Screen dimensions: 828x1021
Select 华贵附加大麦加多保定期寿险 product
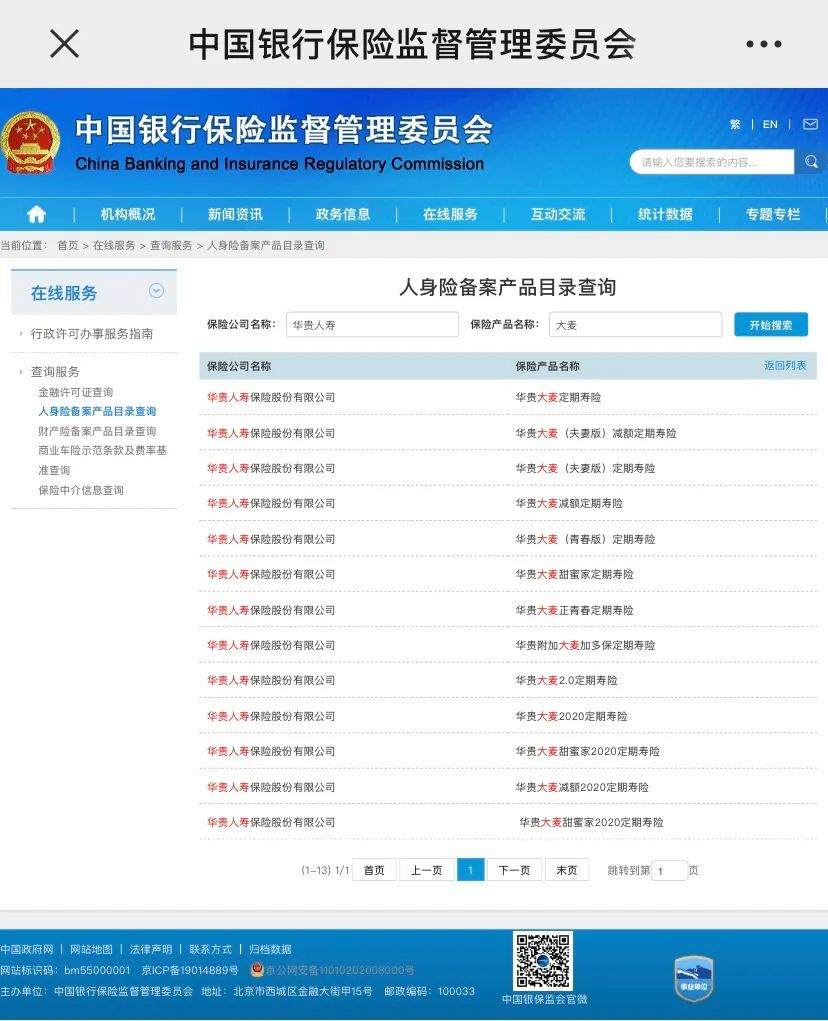click(585, 645)
